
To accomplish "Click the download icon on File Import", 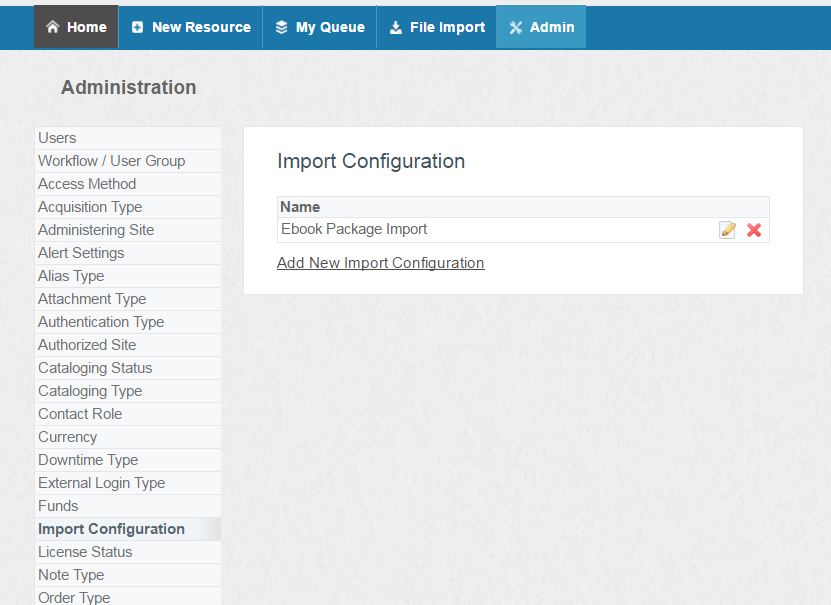I will tap(395, 28).
